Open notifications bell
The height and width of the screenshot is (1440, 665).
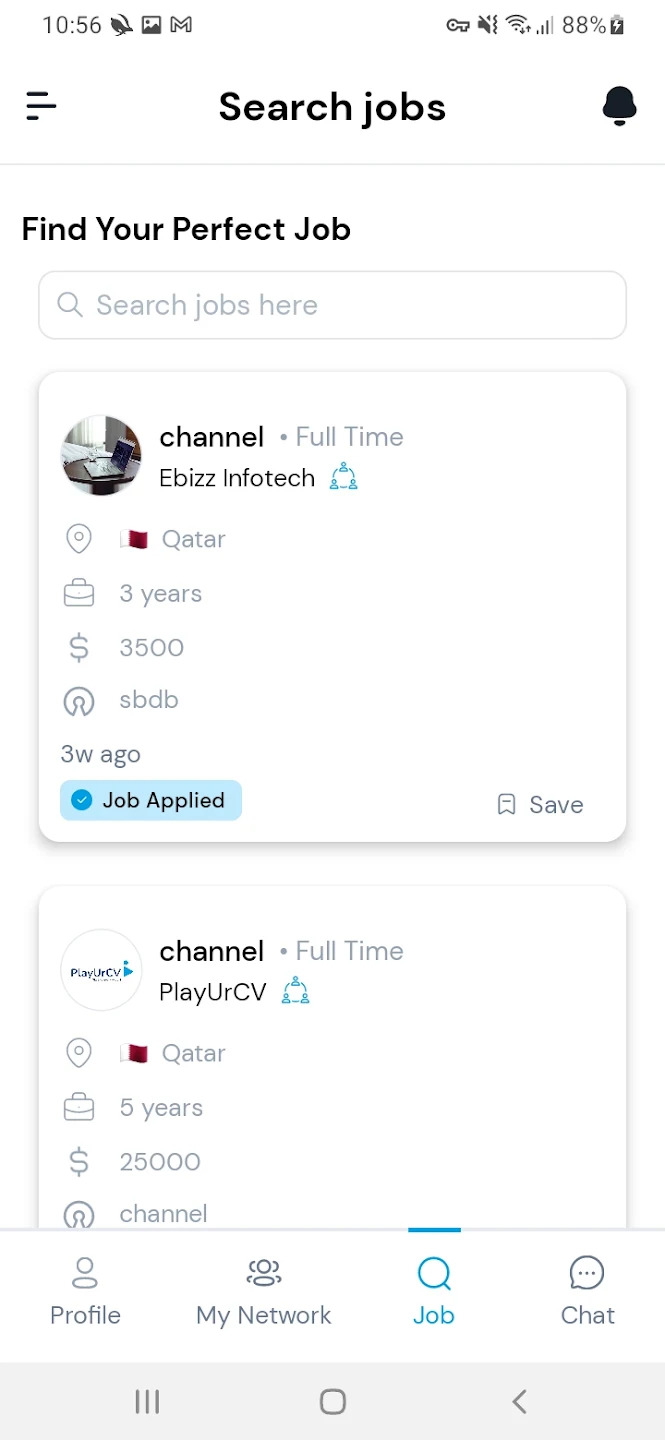(x=619, y=106)
